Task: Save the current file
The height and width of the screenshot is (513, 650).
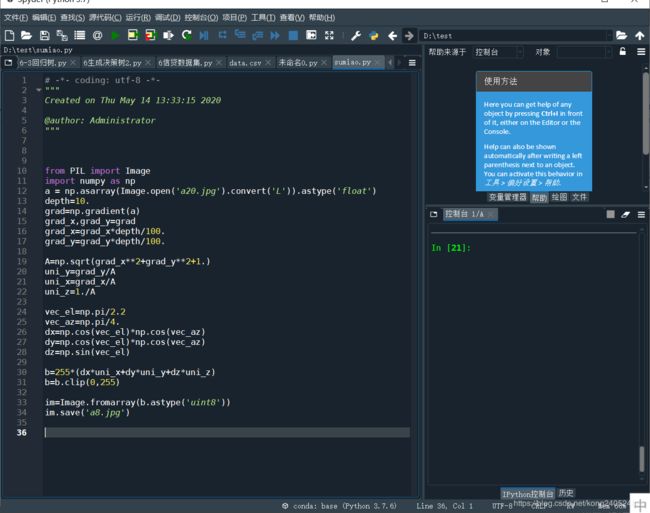Action: 44,36
